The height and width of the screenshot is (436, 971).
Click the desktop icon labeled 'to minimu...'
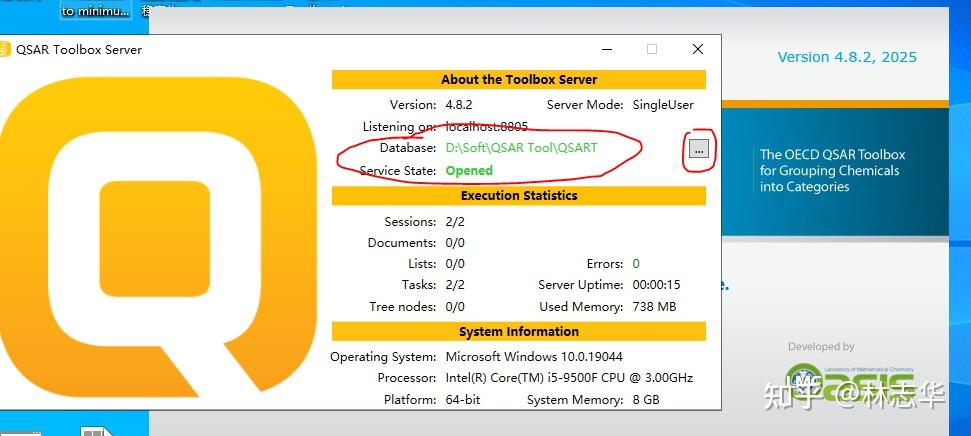point(96,11)
